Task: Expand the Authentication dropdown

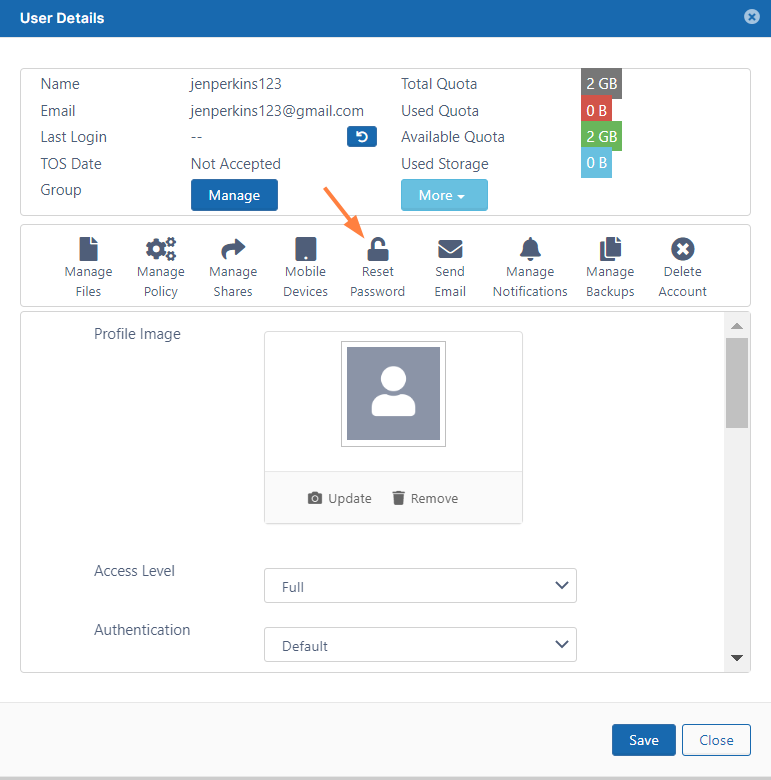Action: (x=420, y=645)
